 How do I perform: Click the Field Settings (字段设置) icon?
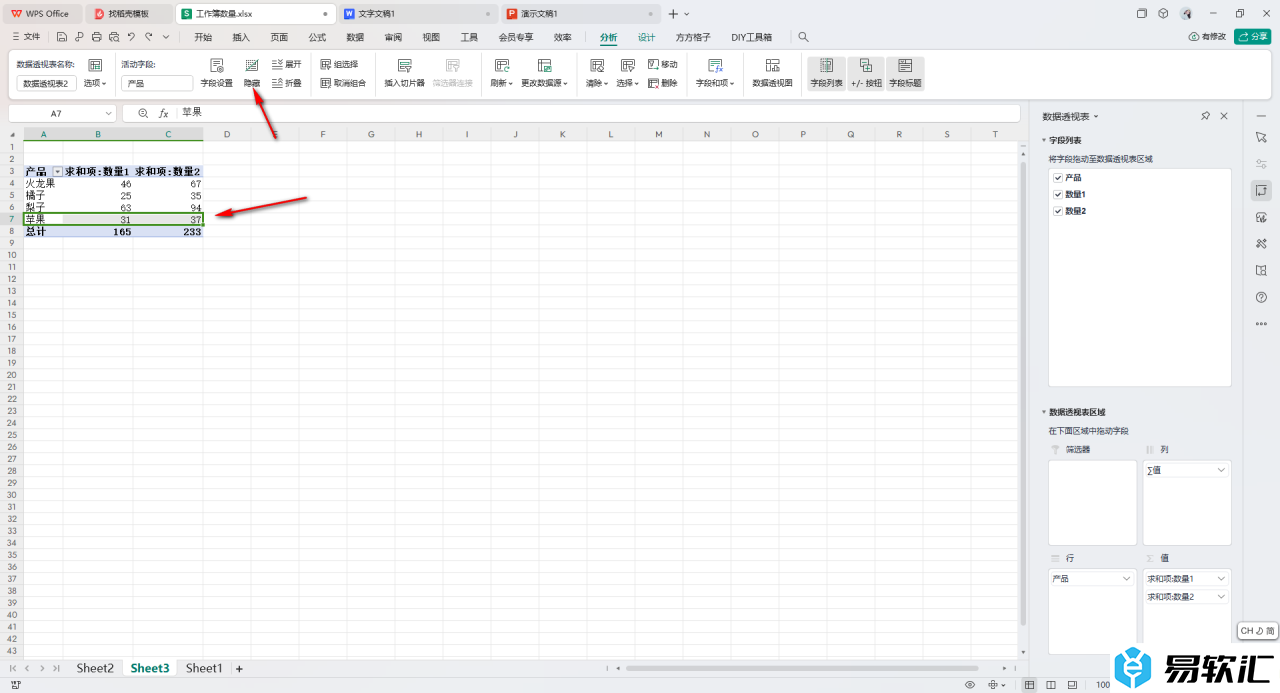[216, 65]
